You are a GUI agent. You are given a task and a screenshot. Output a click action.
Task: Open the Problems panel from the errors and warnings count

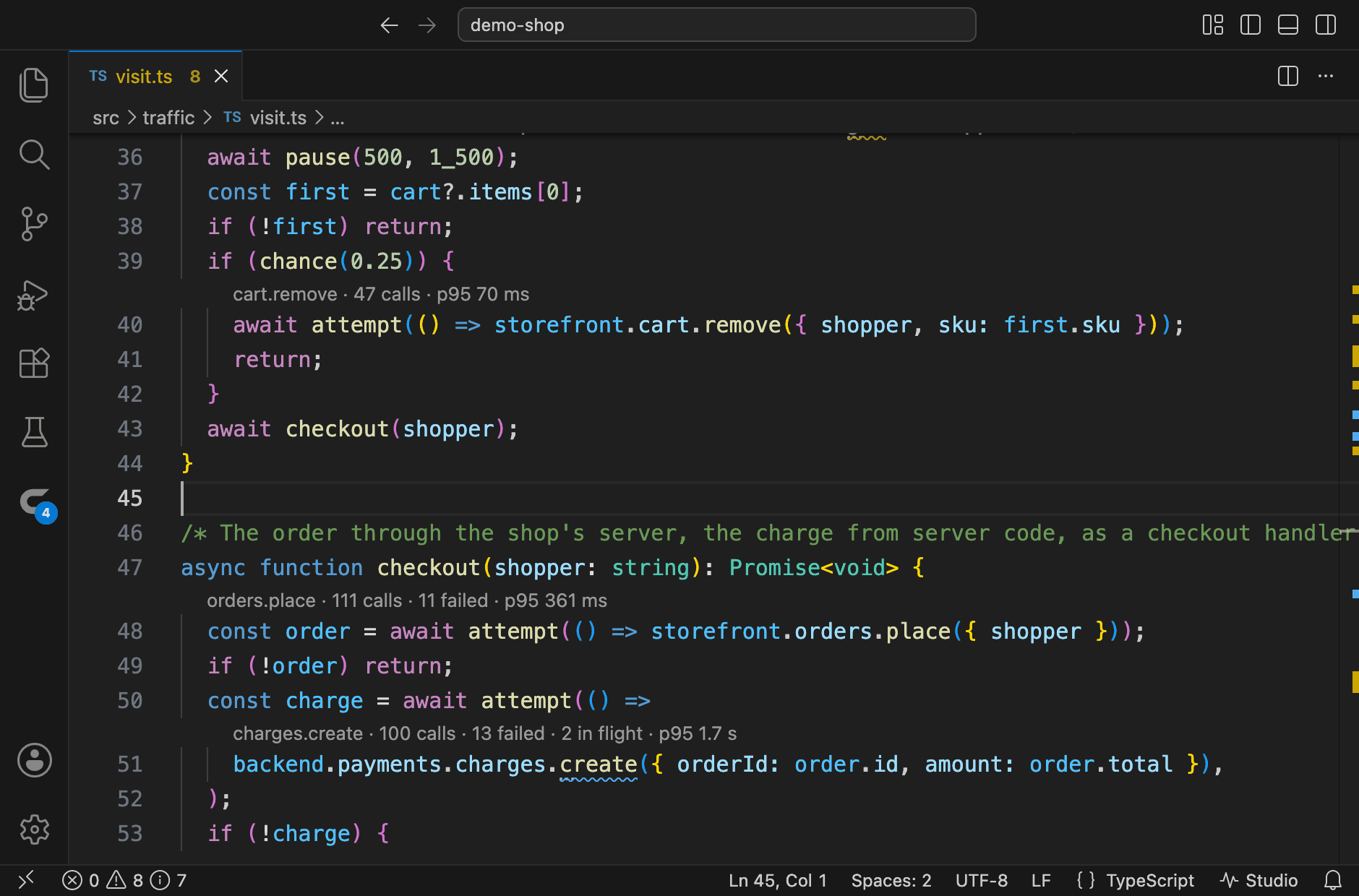124,880
